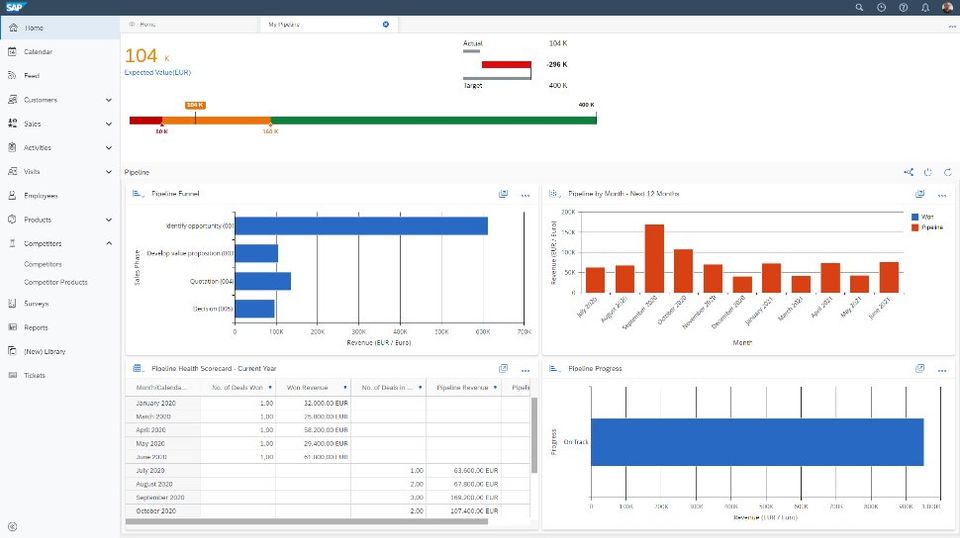Close the My Pipeline tab
960x538 pixels.
coord(386,24)
